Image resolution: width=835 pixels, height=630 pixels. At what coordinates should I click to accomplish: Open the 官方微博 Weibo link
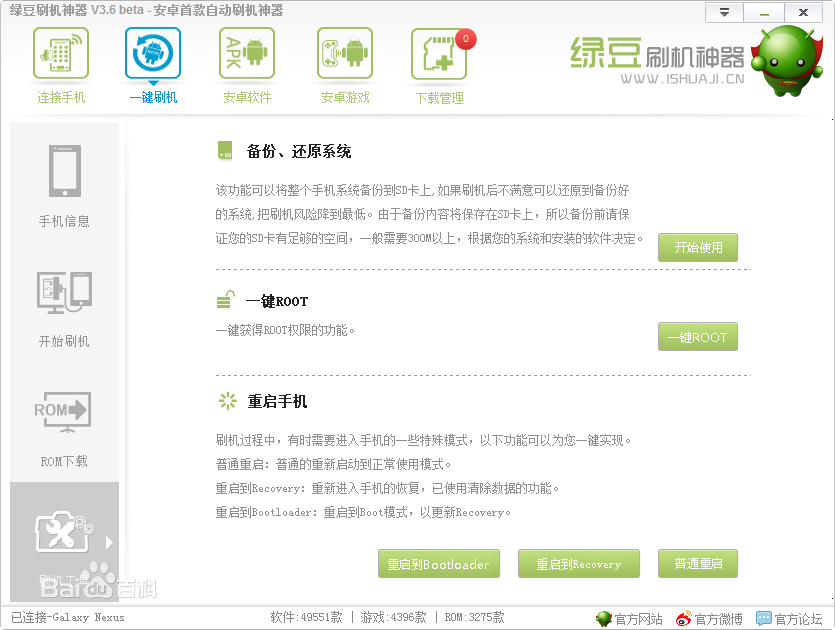(x=709, y=619)
